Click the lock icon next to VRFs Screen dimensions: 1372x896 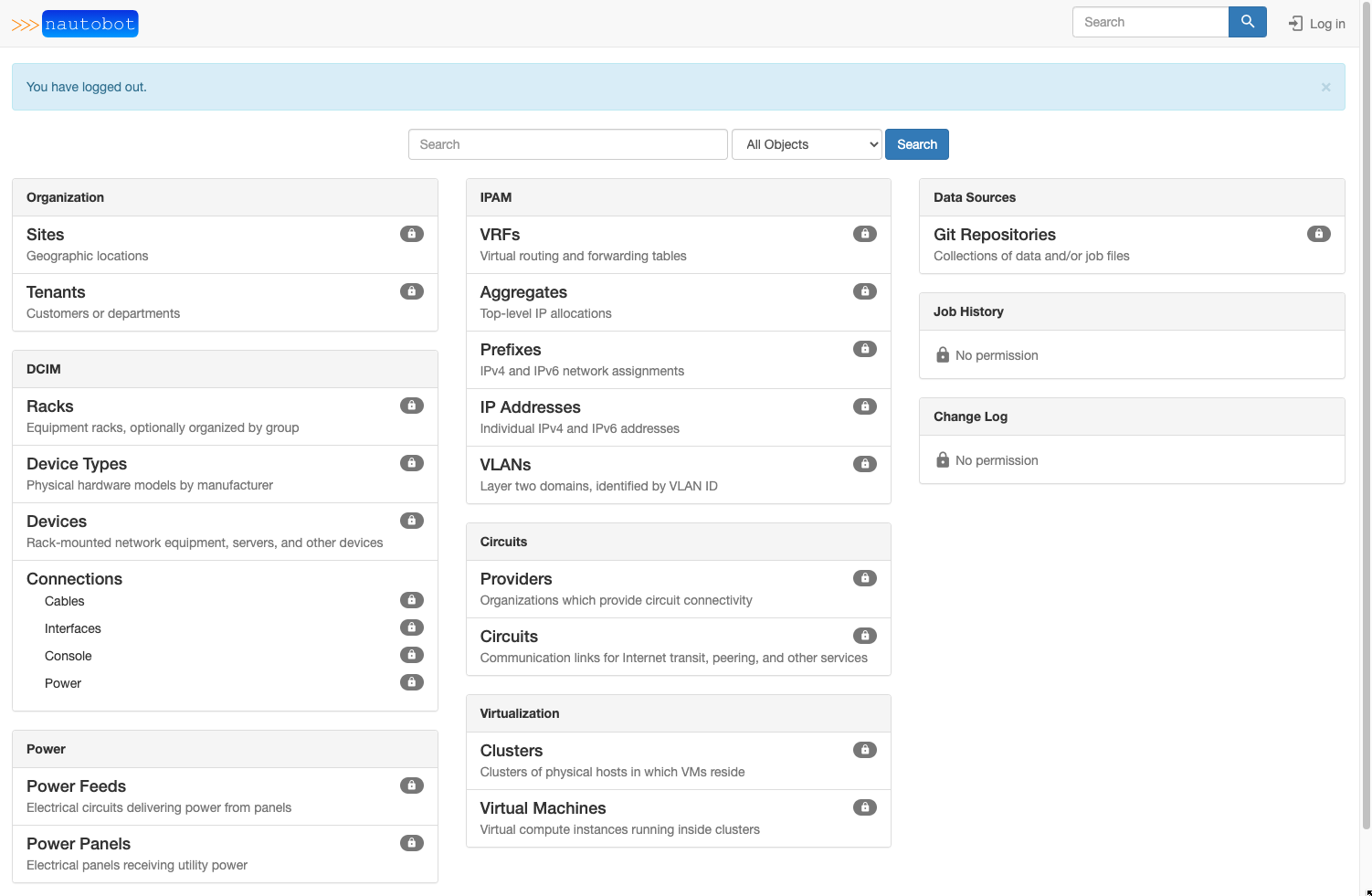click(x=864, y=234)
